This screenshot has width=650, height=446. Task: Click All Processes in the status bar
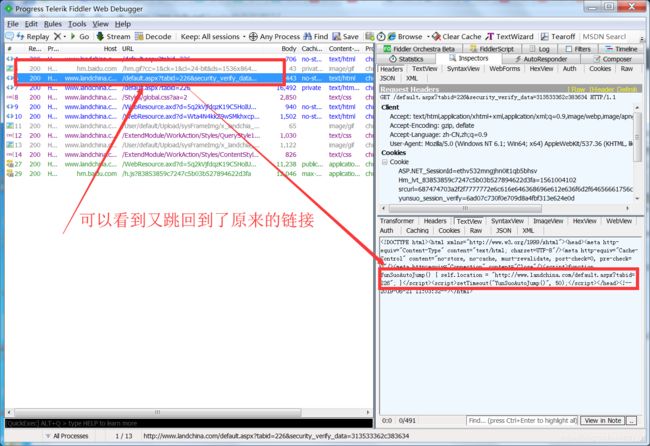tap(67, 436)
